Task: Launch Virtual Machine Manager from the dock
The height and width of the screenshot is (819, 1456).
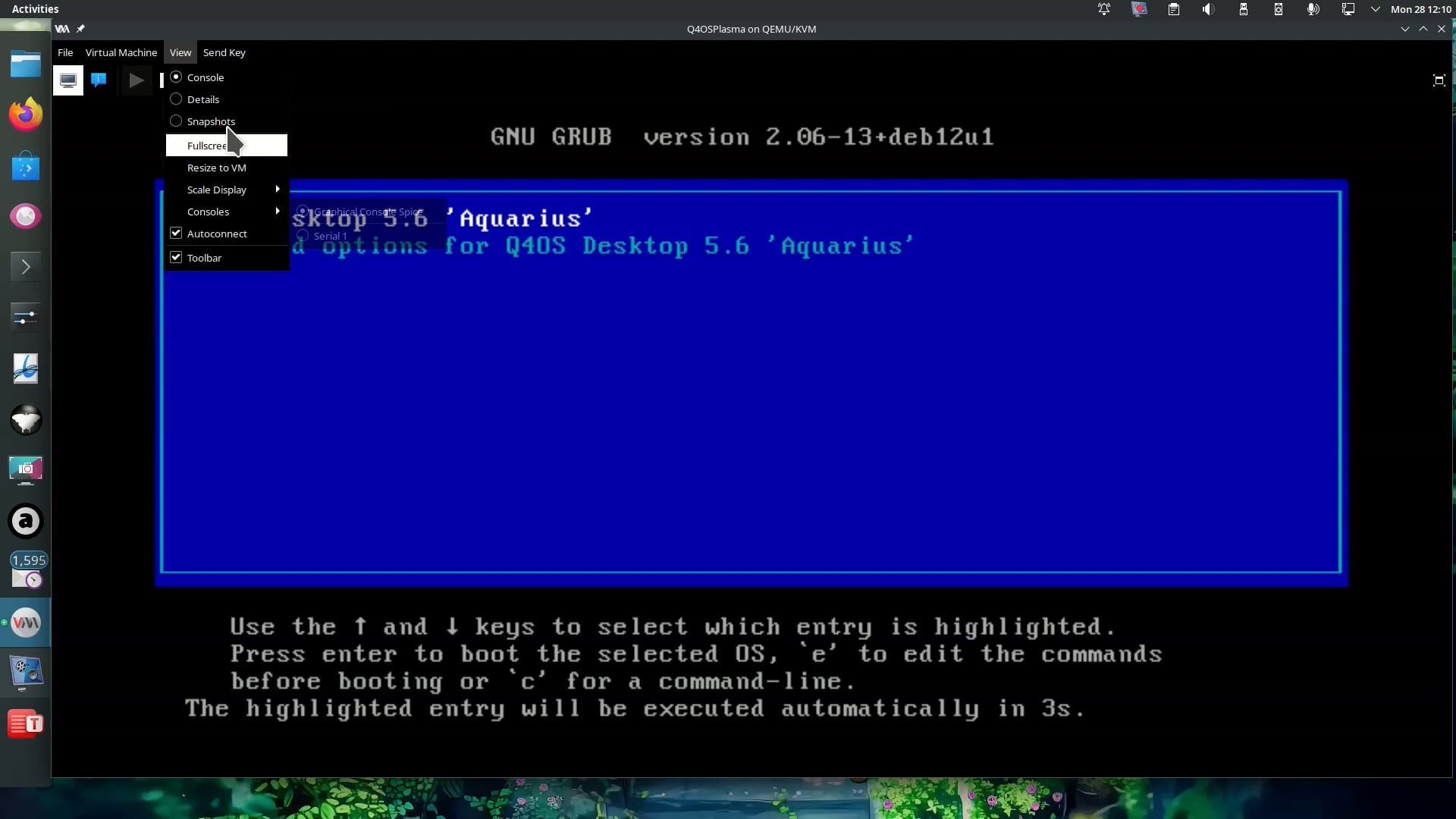Action: click(x=25, y=623)
